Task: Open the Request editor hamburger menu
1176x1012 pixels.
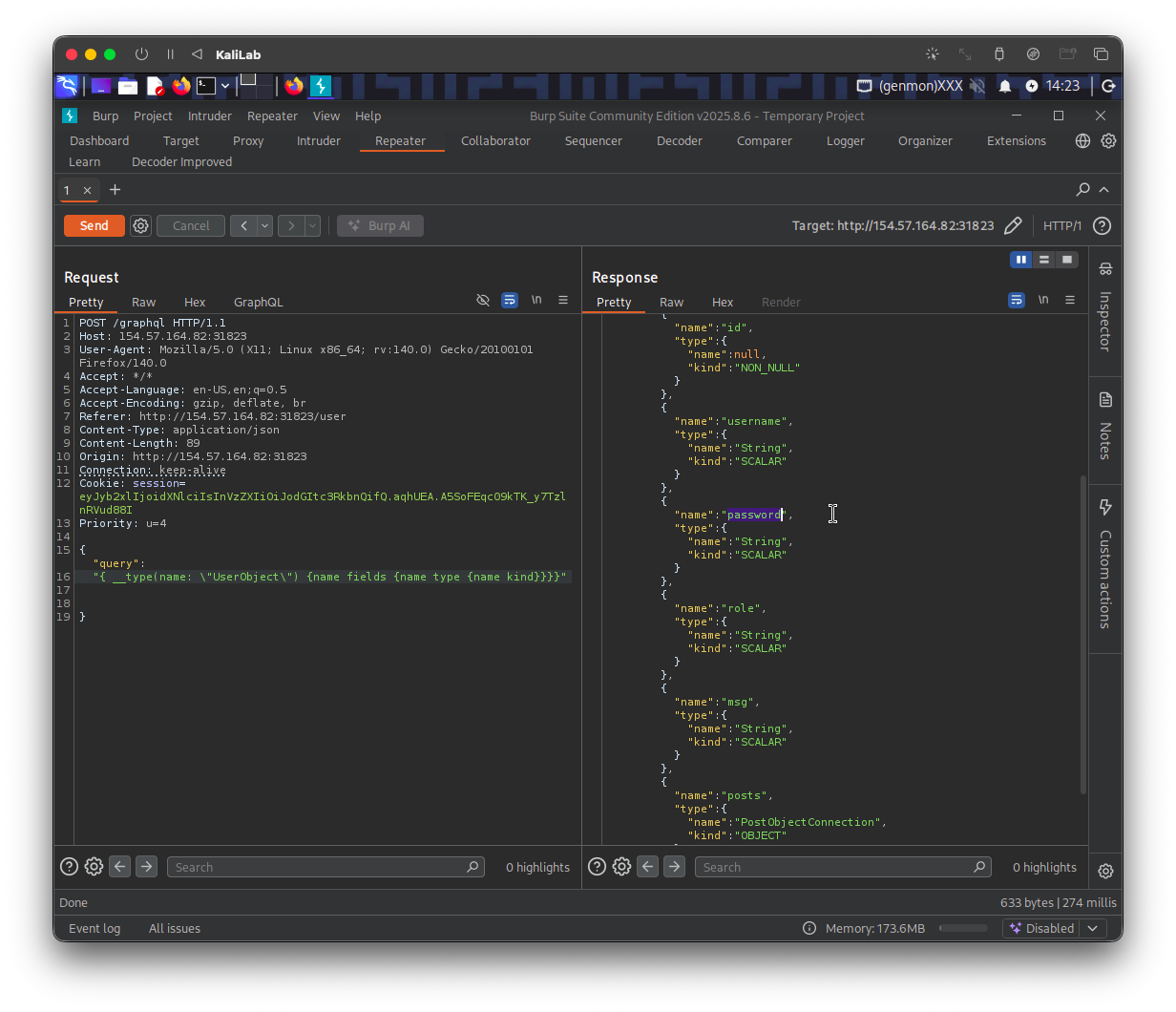Action: [x=563, y=300]
